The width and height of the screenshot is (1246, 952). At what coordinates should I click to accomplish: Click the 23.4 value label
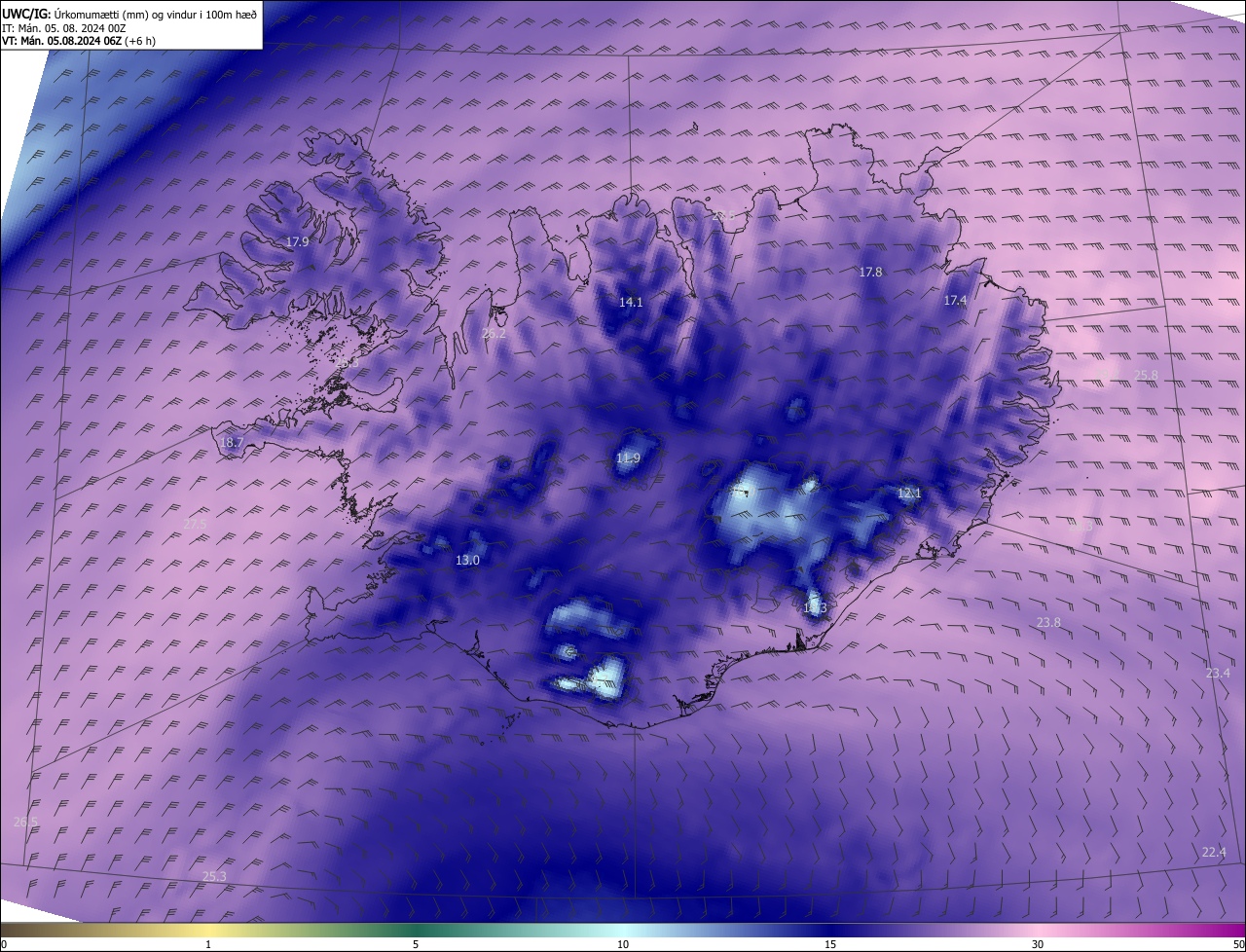click(x=1218, y=674)
